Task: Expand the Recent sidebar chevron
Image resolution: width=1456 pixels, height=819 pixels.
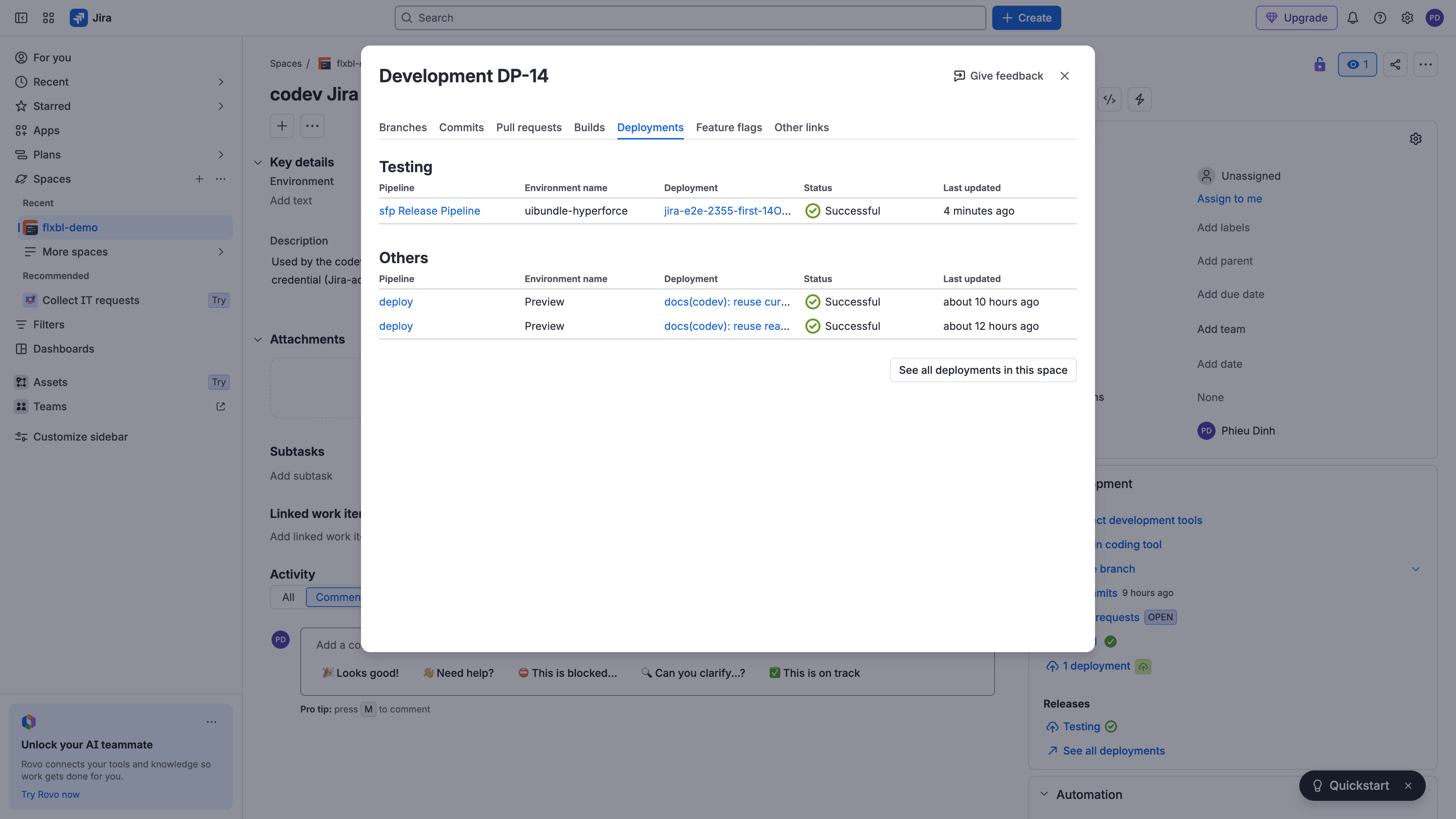Action: pyautogui.click(x=220, y=82)
